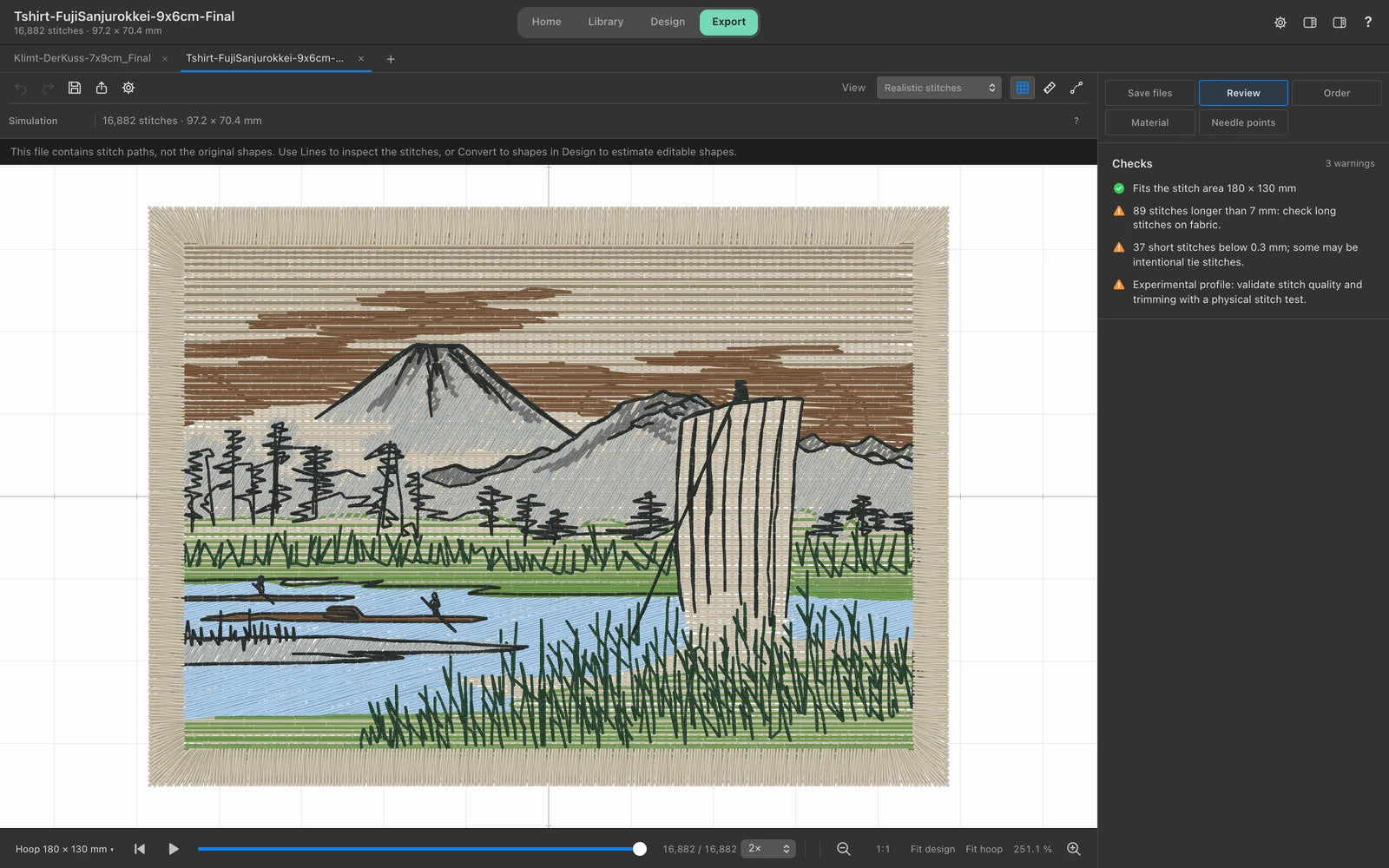Select the Export tab
Image resolution: width=1389 pixels, height=868 pixels.
pyautogui.click(x=728, y=22)
